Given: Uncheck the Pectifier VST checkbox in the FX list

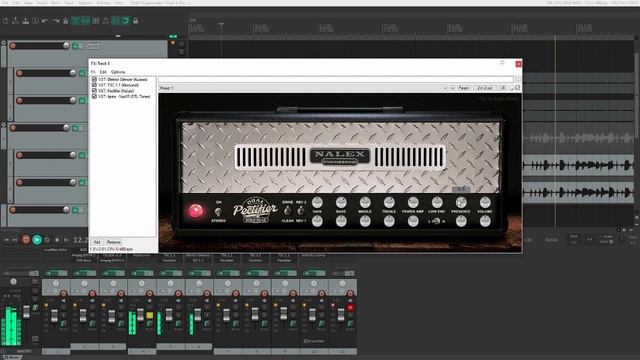Looking at the screenshot, I should pyautogui.click(x=94, y=91).
